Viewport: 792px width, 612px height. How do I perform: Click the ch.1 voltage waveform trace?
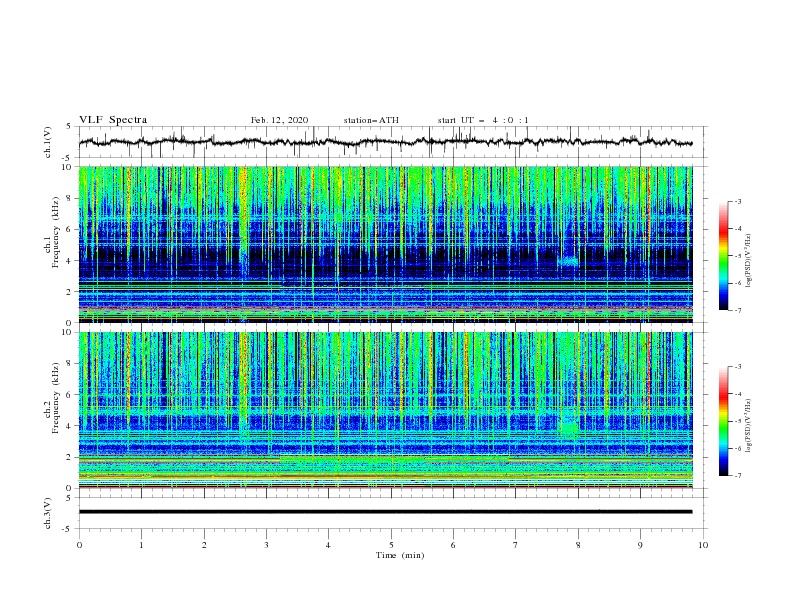tap(385, 142)
